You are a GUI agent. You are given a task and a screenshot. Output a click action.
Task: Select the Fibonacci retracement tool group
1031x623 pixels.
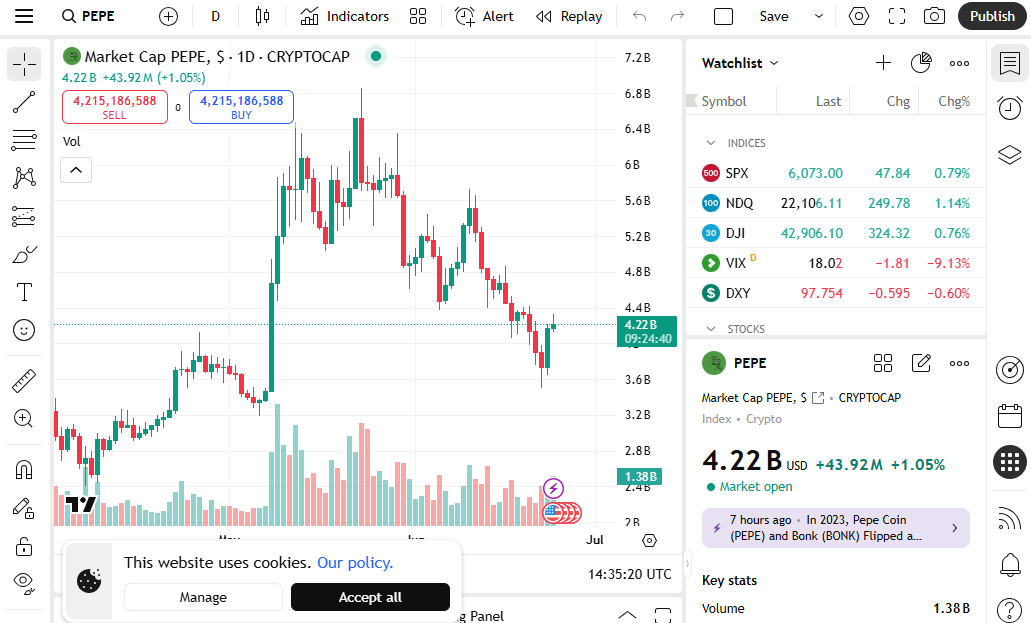point(24,140)
